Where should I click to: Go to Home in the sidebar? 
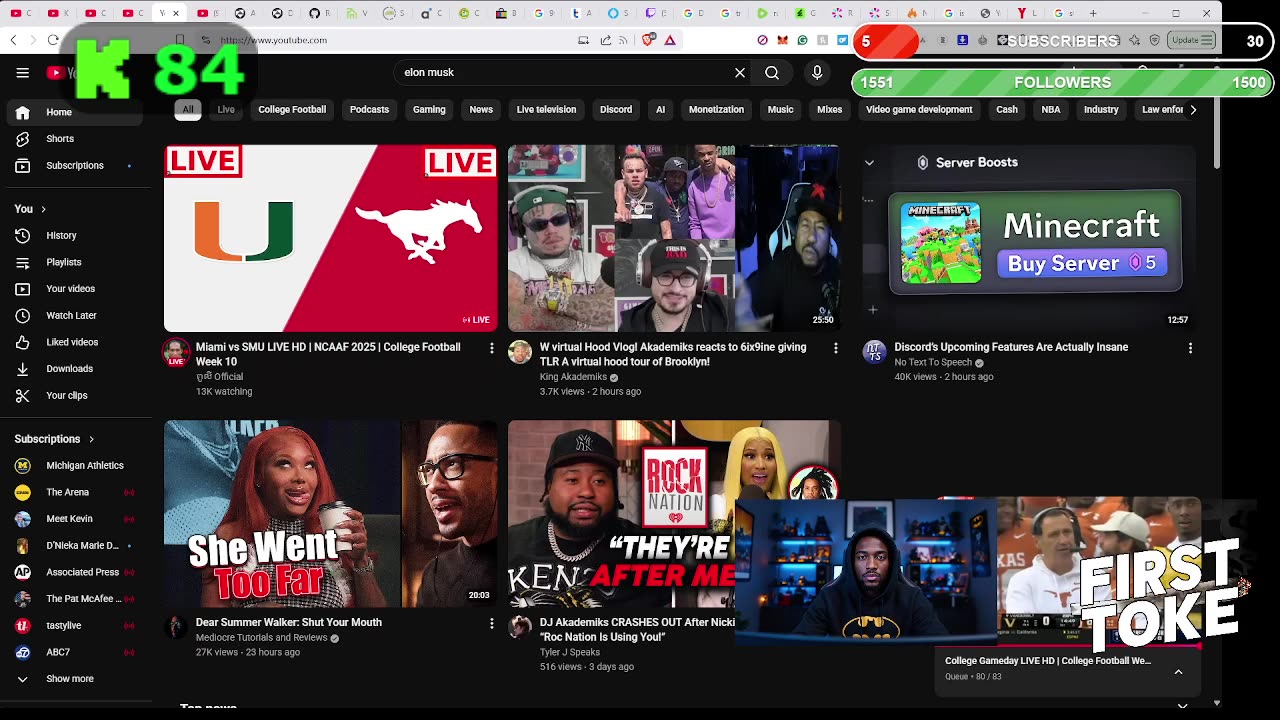(76, 112)
